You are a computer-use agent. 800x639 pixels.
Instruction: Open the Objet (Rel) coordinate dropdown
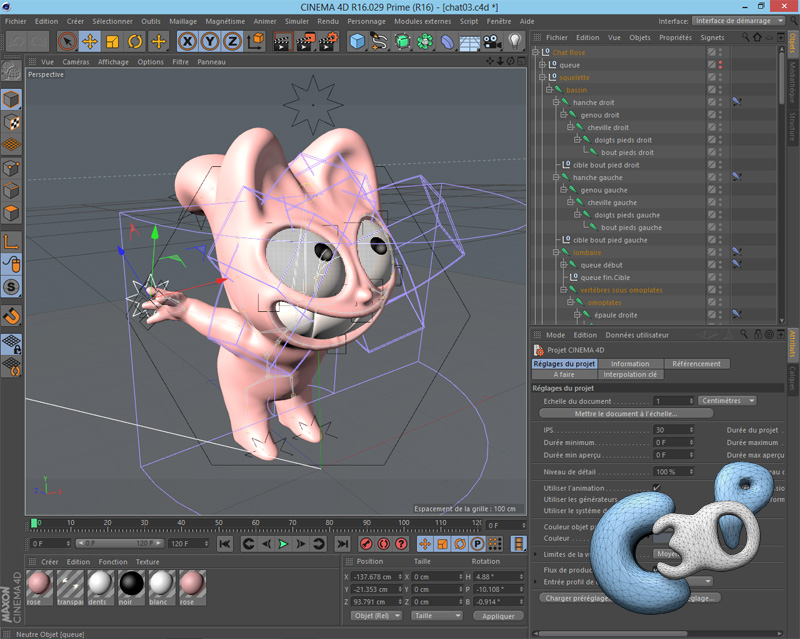pos(376,616)
